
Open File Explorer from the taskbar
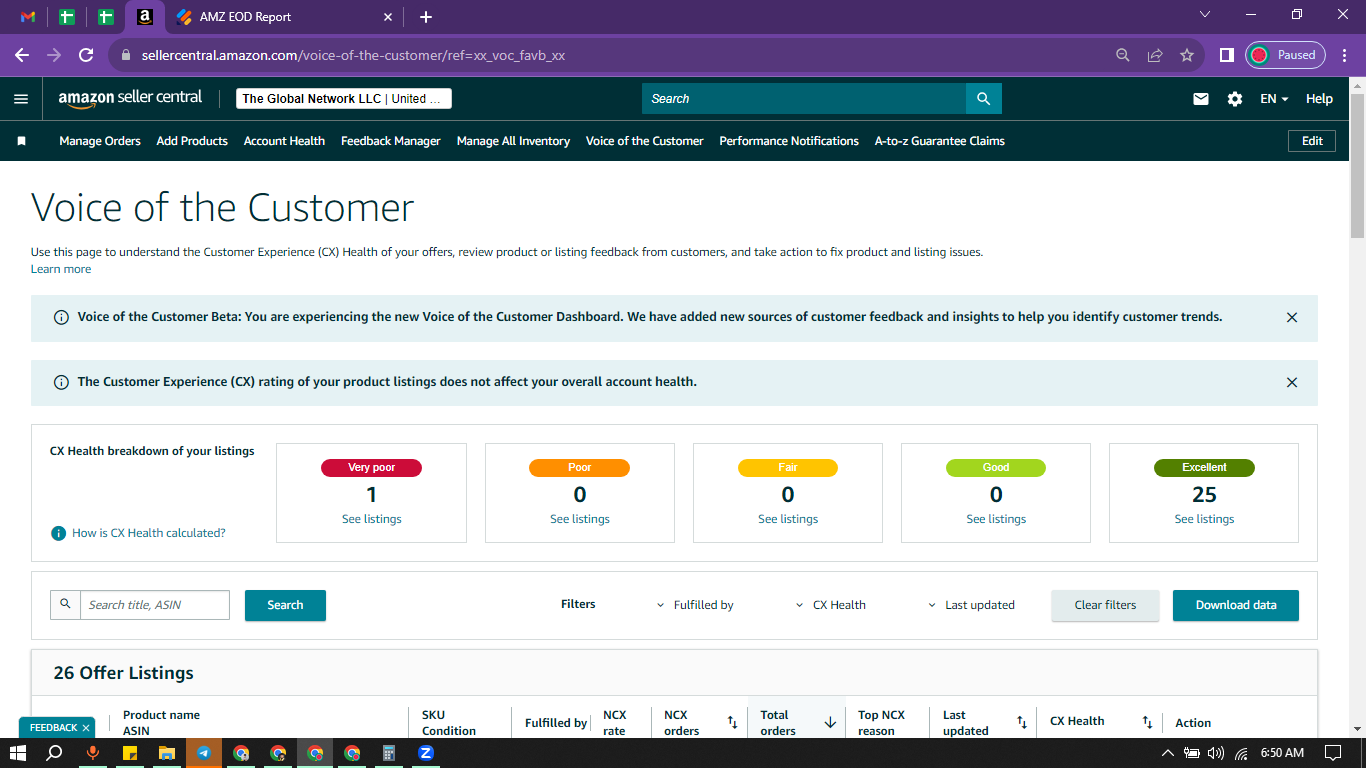[167, 753]
